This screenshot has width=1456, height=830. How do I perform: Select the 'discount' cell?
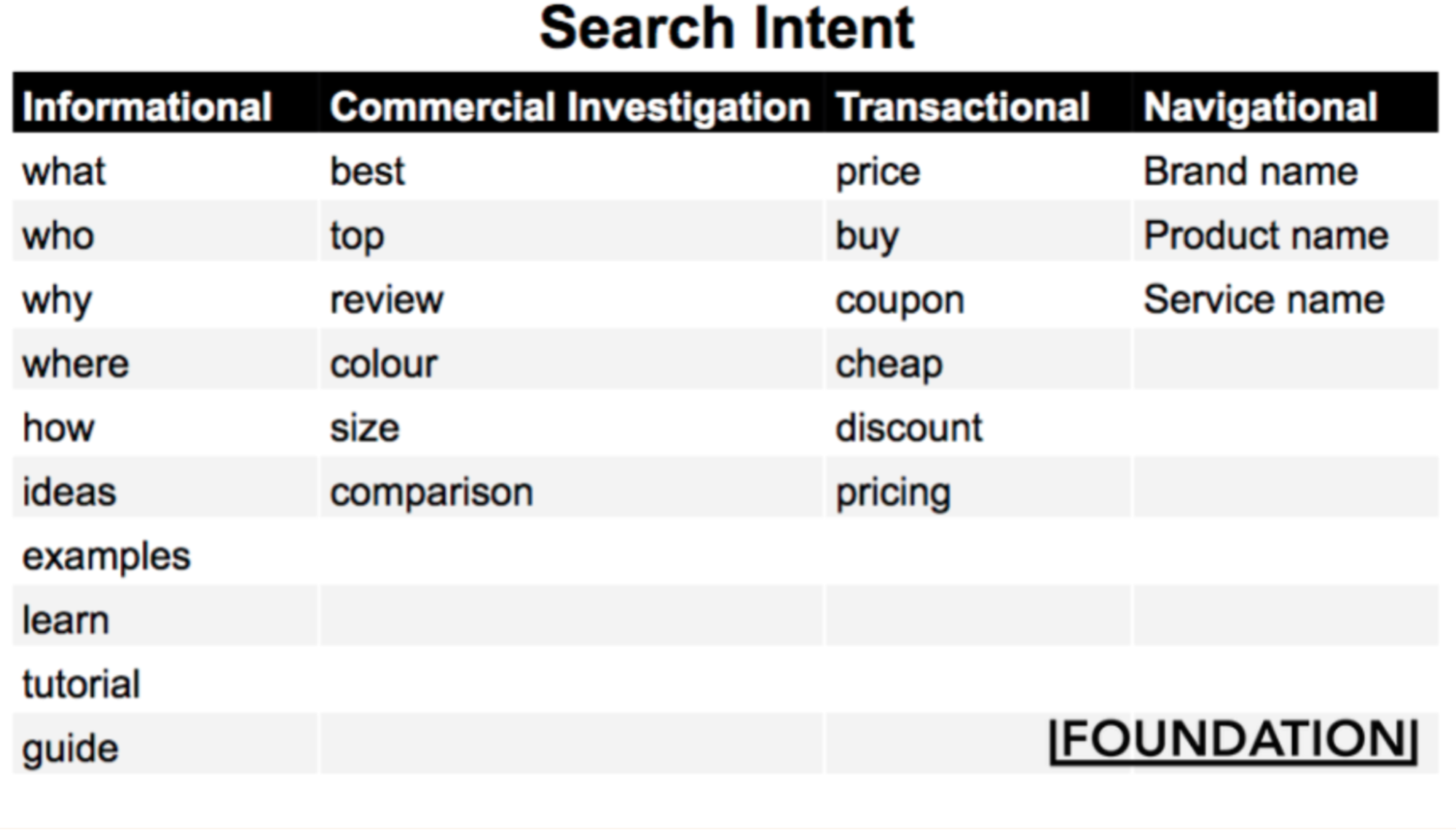pyautogui.click(x=908, y=428)
